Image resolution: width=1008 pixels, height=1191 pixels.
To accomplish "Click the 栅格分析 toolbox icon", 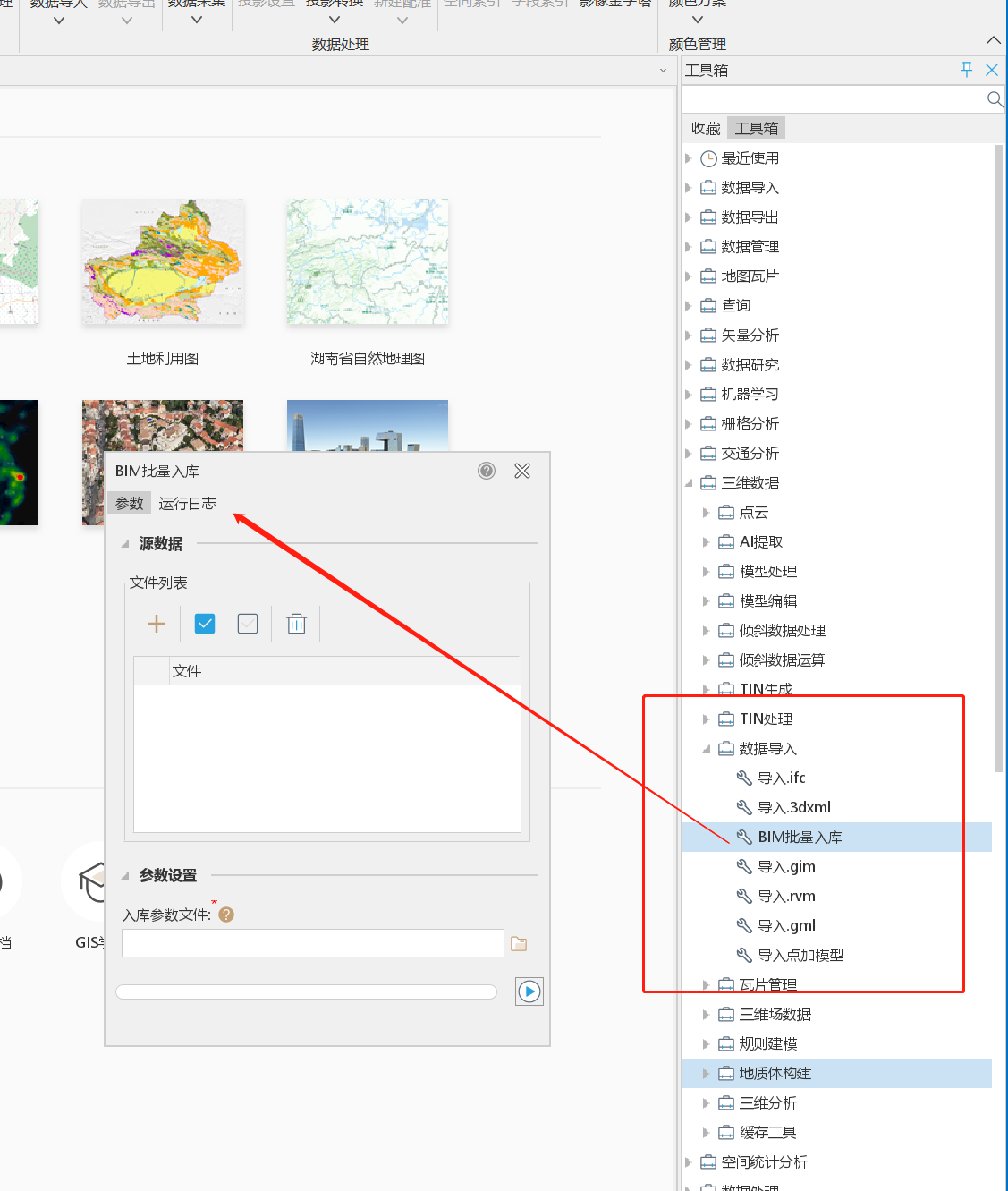I will tap(708, 424).
